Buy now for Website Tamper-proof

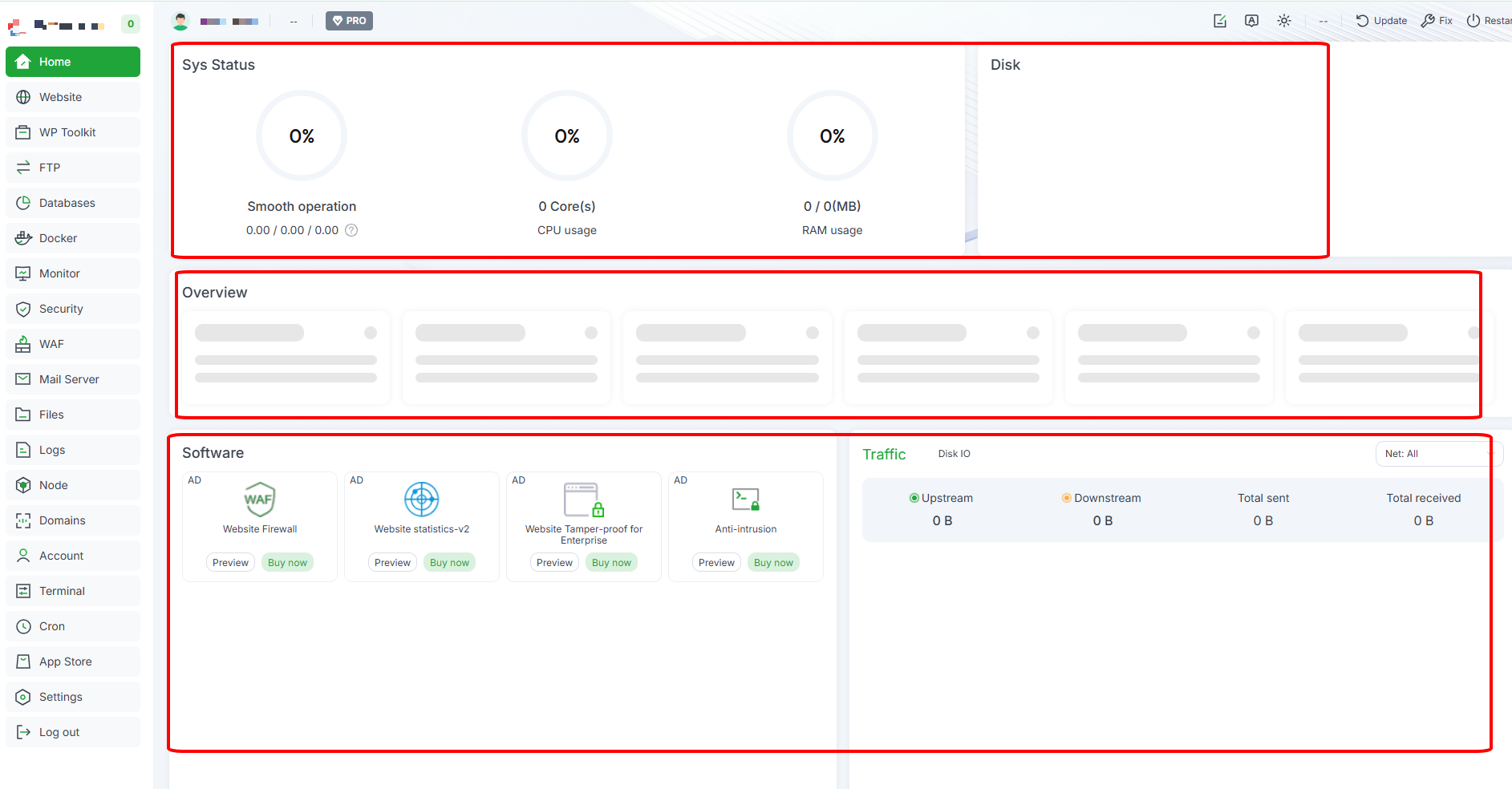click(x=612, y=562)
